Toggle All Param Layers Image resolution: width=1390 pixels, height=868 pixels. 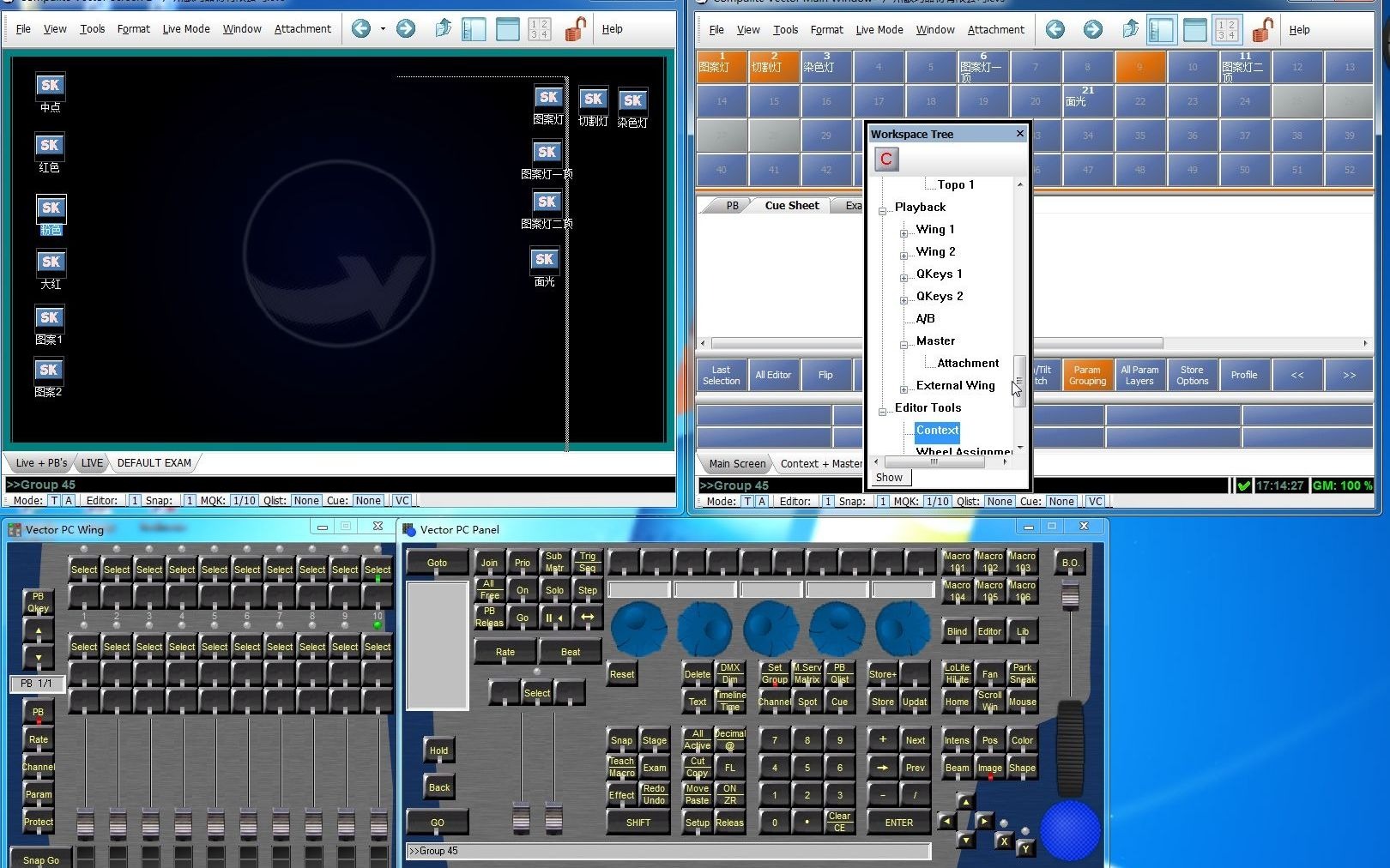pos(1139,375)
